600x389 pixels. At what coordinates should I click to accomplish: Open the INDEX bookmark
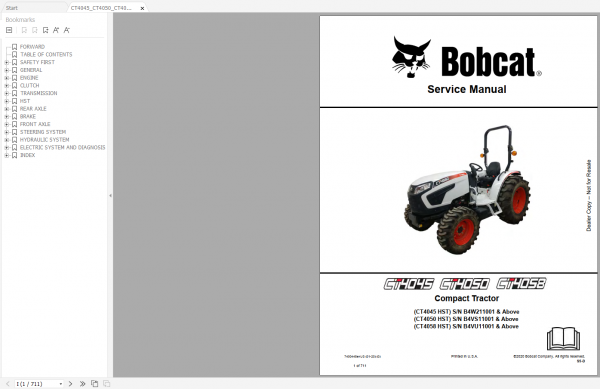[x=28, y=155]
